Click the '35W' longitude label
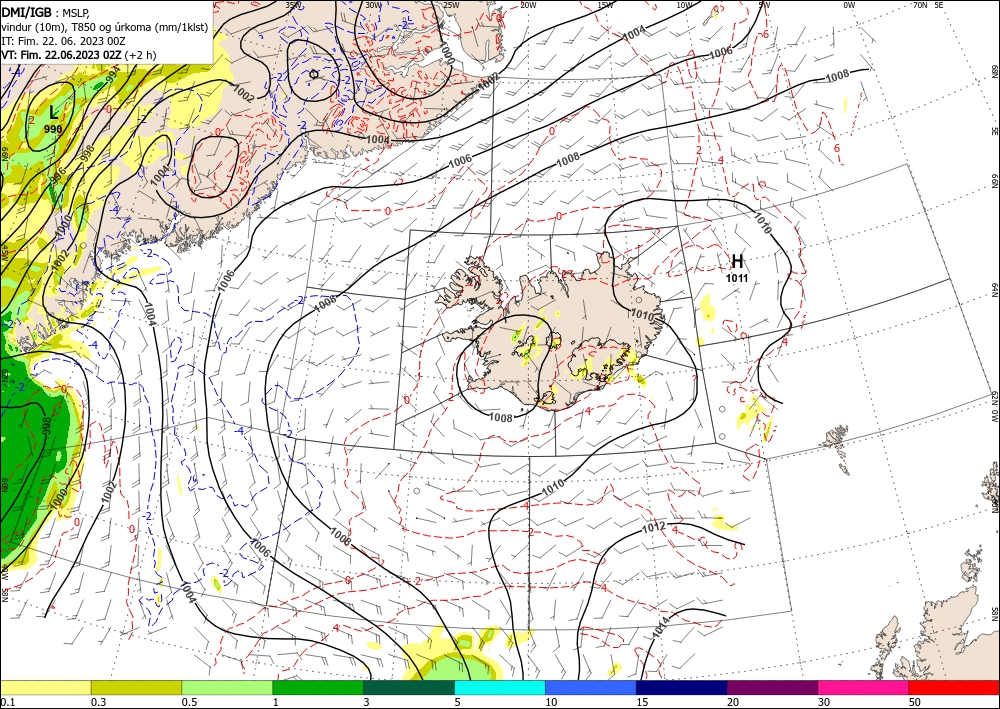Screen dimensions: 1000x709 coord(293,5)
